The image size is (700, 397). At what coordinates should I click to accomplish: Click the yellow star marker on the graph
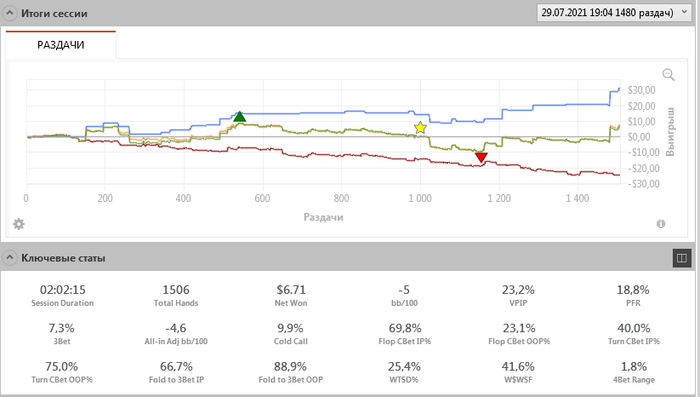(420, 128)
